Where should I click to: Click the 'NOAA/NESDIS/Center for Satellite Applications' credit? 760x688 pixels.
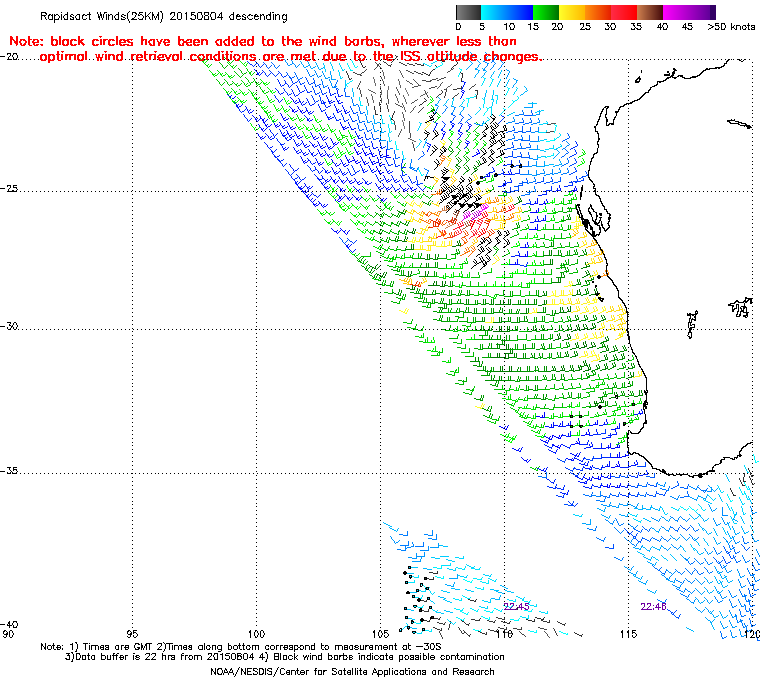[352, 672]
